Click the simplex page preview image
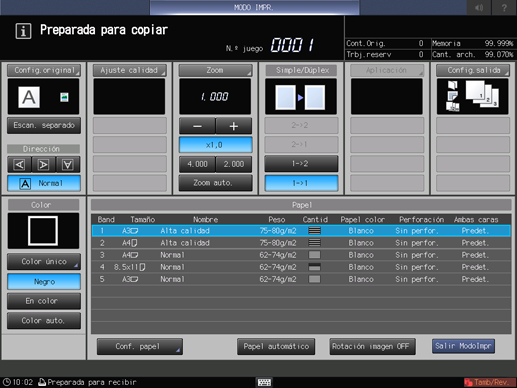Image resolution: width=517 pixels, height=388 pixels. 301,97
